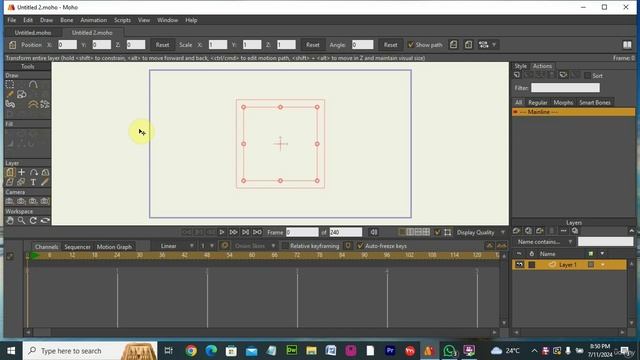The image size is (640, 360).
Task: Open the Onion Skins dropdown
Action: tap(255, 246)
